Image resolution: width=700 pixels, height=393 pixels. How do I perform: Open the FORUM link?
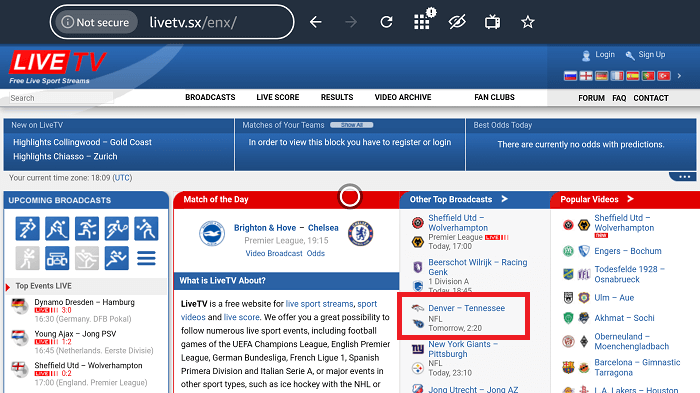592,98
